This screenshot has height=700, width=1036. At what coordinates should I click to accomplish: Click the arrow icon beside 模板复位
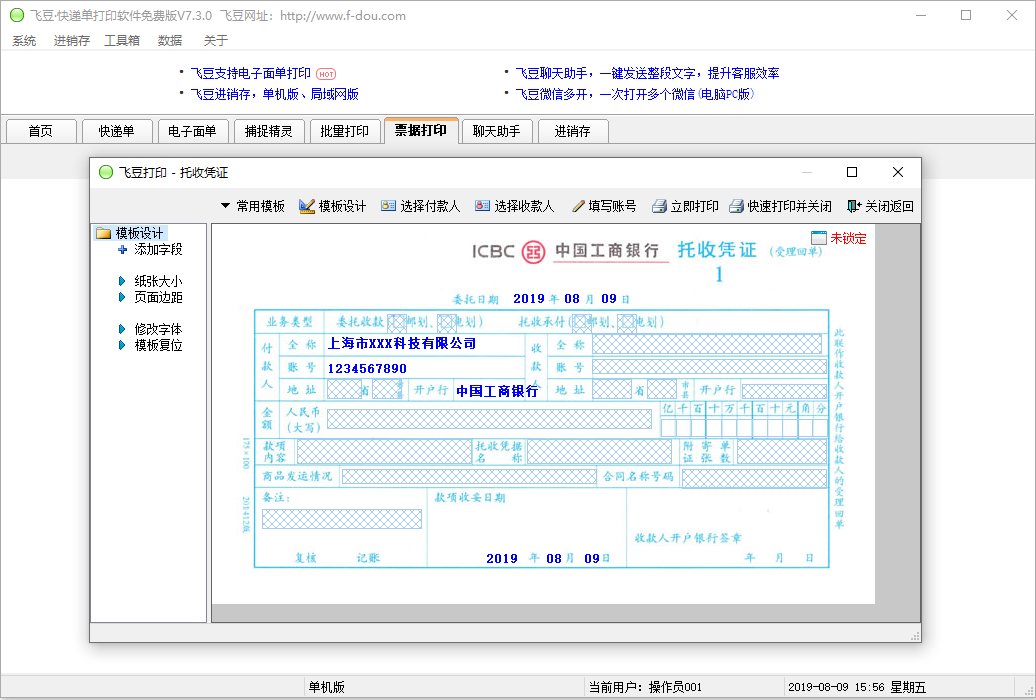[x=122, y=344]
